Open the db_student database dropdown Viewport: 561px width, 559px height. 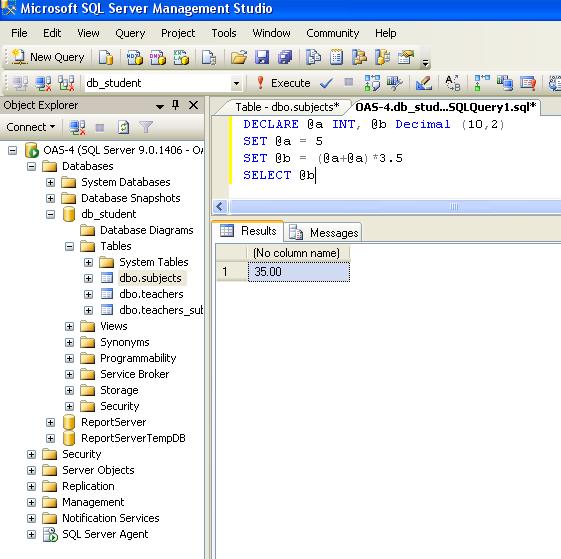[236, 84]
